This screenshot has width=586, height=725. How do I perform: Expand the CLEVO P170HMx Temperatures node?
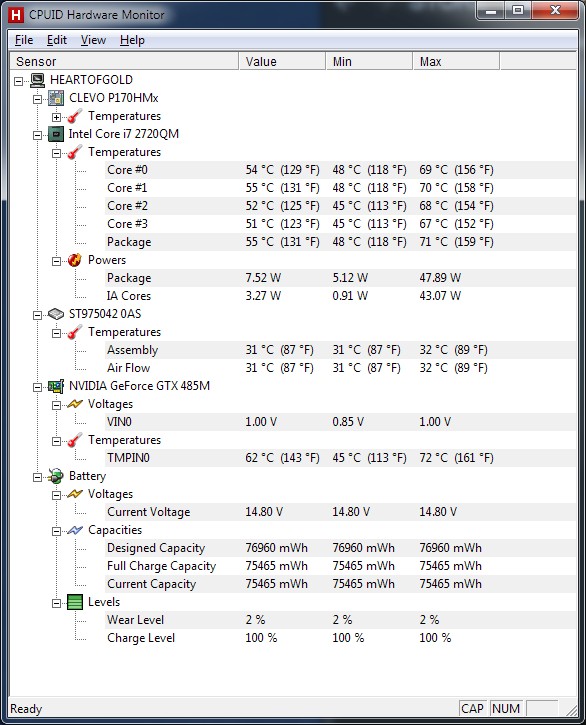click(x=56, y=117)
